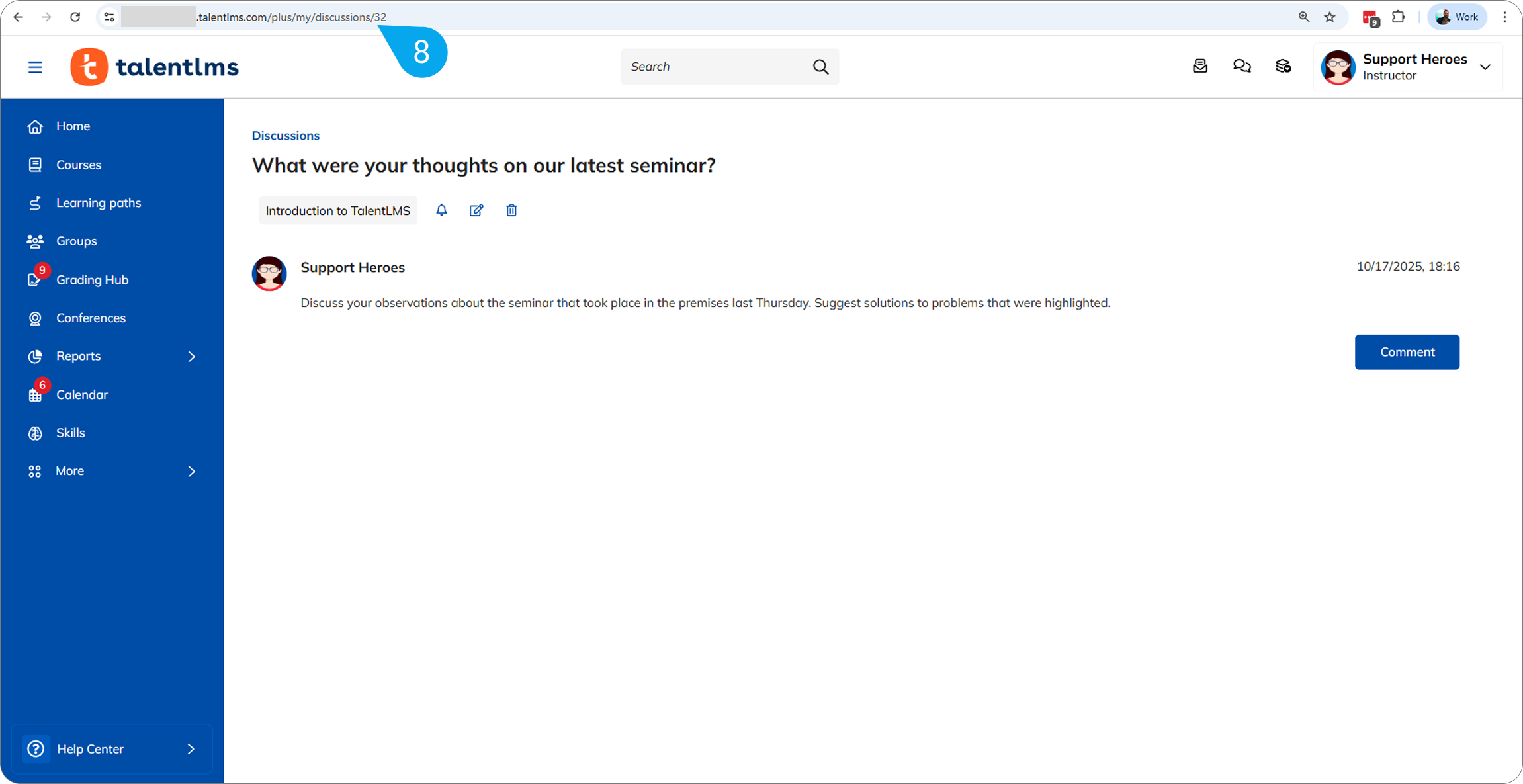Click the talentlms logo
The width and height of the screenshot is (1523, 784).
click(x=155, y=67)
